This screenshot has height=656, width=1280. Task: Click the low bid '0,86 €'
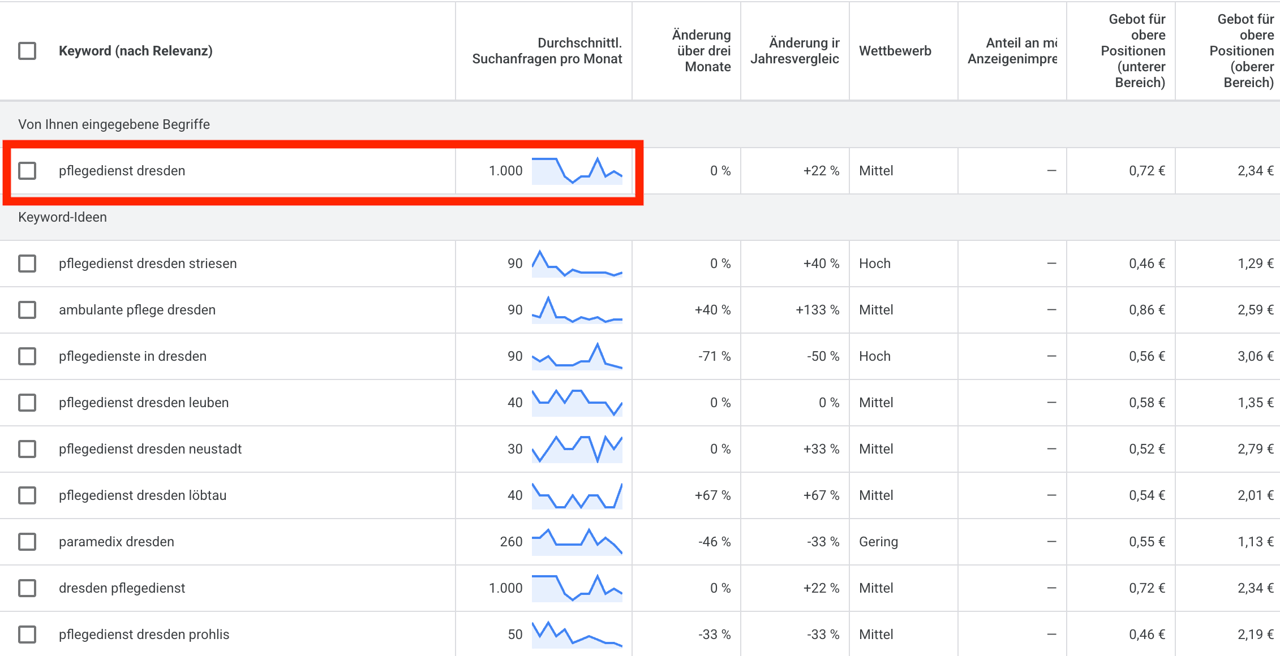point(1147,310)
